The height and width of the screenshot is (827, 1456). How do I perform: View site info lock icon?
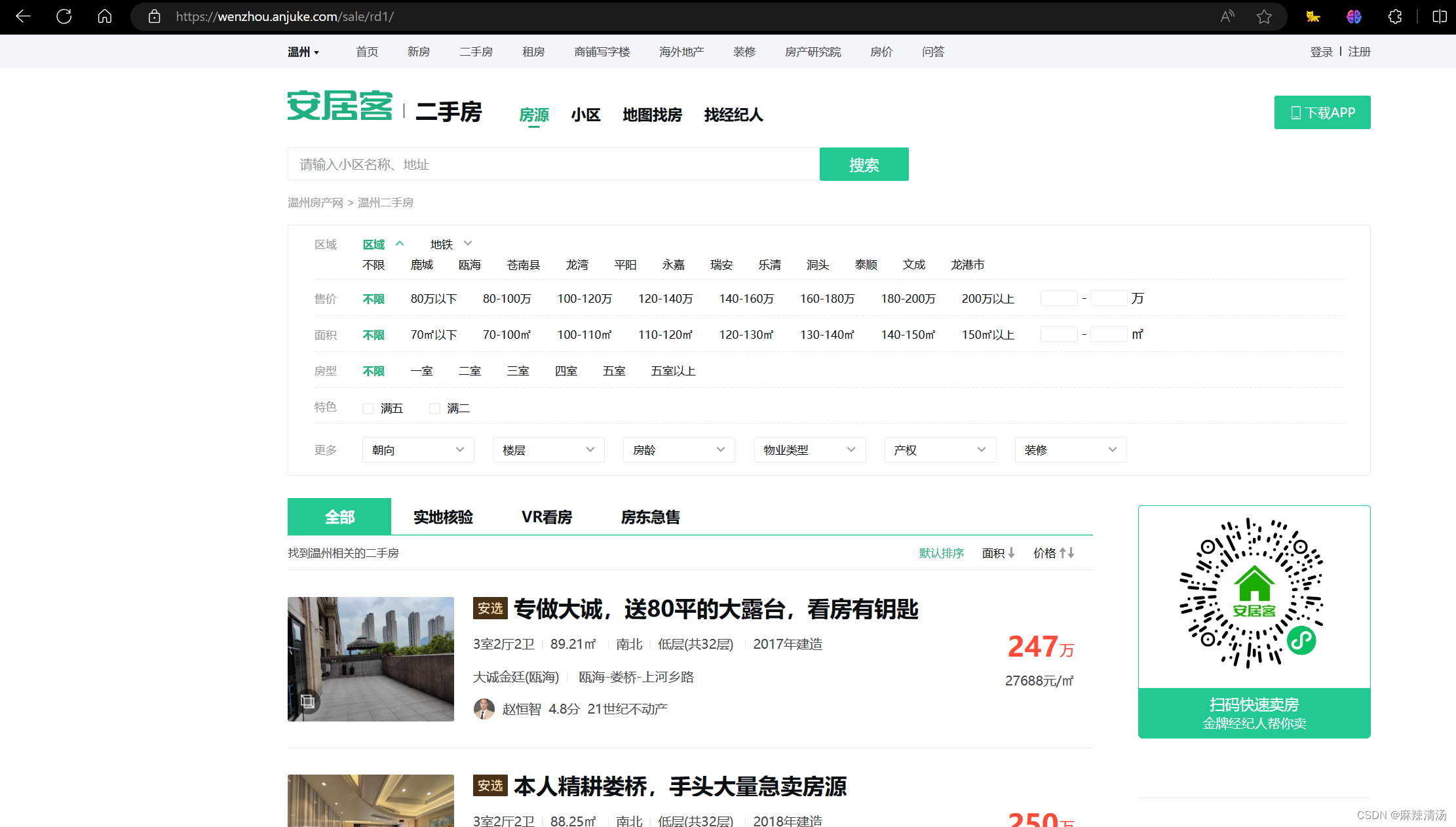[154, 16]
